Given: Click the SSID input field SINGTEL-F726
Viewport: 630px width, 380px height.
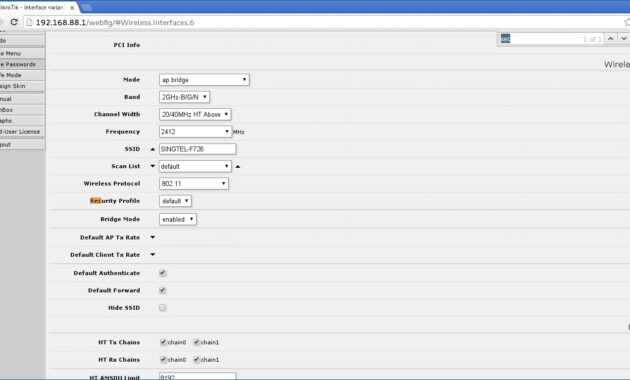Looking at the screenshot, I should click(x=198, y=149).
